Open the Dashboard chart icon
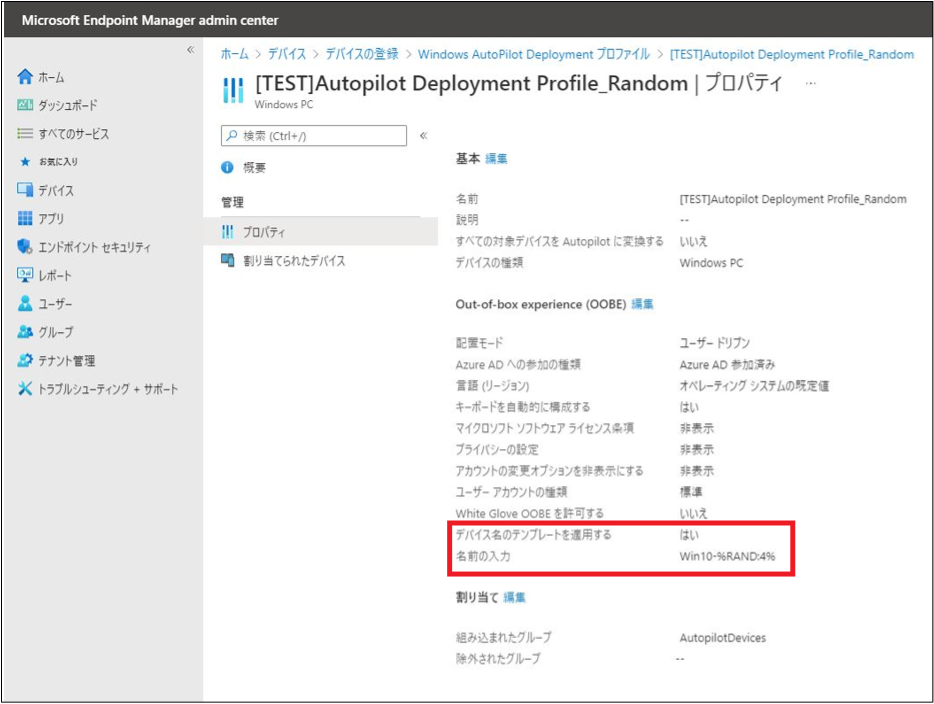The height and width of the screenshot is (704, 934). [x=25, y=105]
